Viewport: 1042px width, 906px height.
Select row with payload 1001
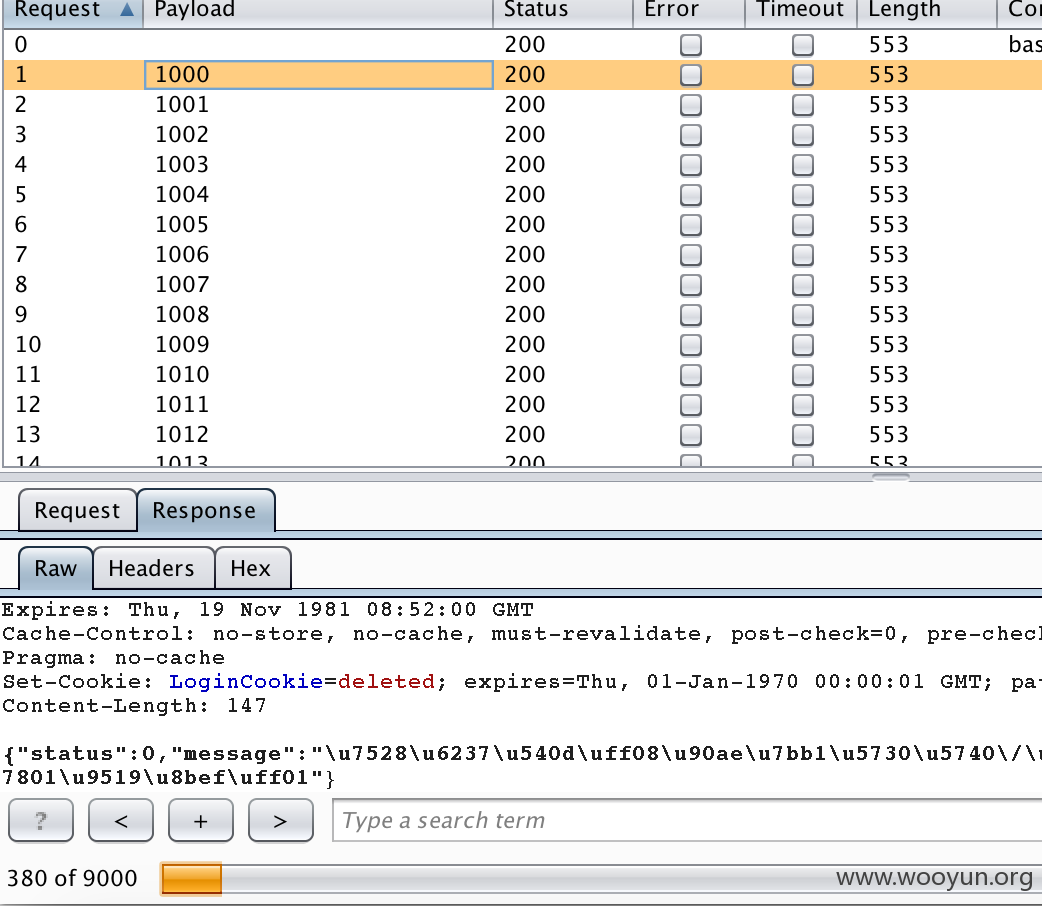[522, 104]
